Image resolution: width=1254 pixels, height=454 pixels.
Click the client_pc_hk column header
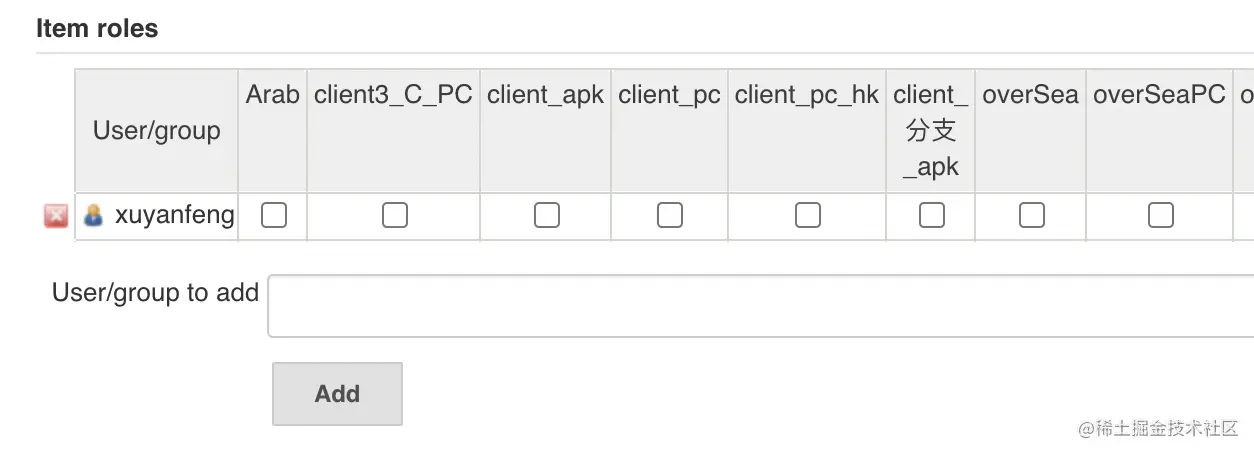[807, 95]
